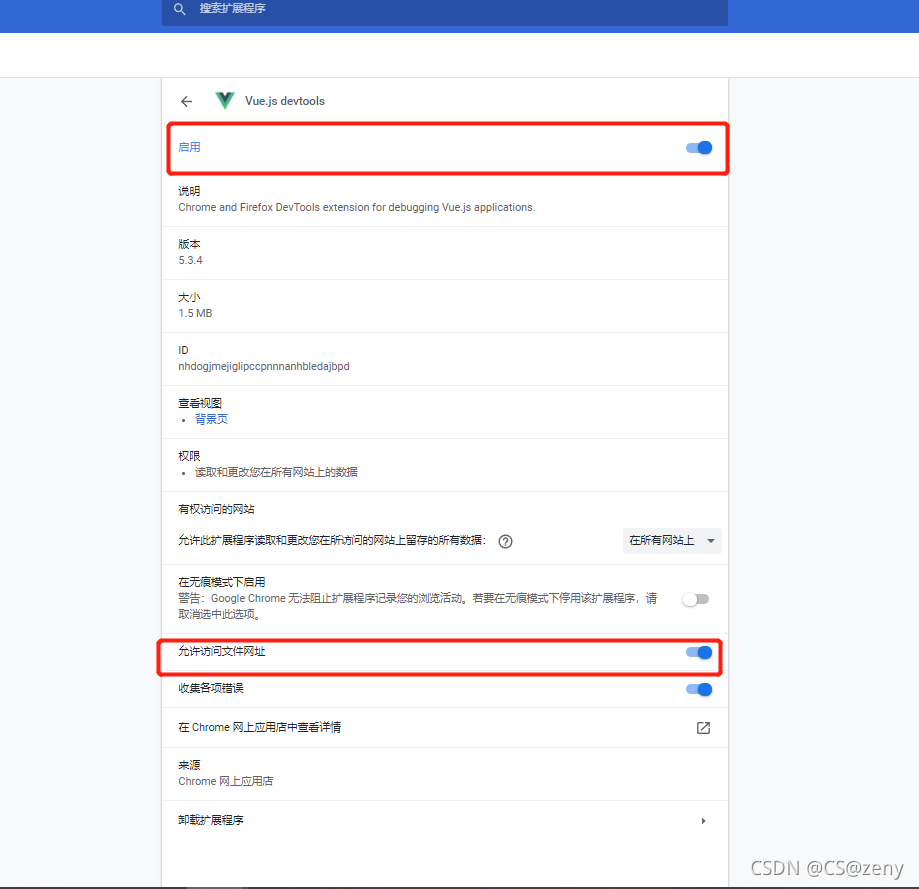Expand the 卸载扩展程序 arrow
Viewport: 919px width, 889px height.
click(703, 821)
